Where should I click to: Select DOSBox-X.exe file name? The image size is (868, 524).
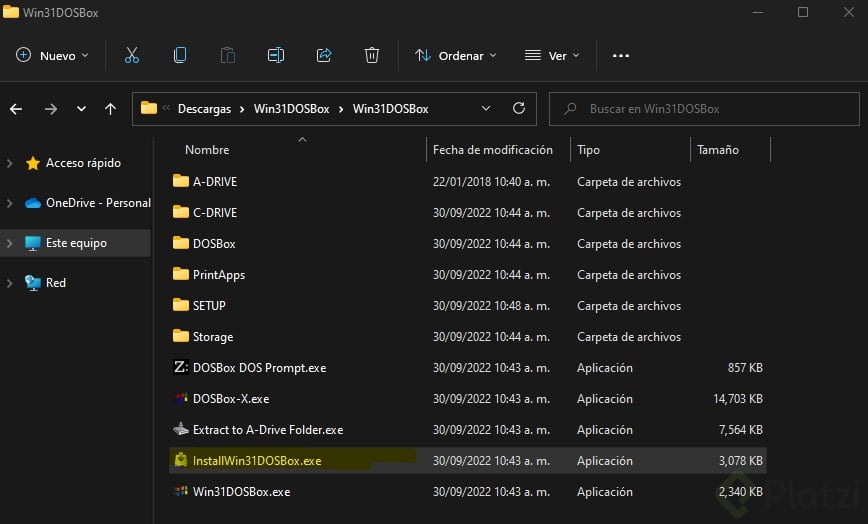pyautogui.click(x=231, y=398)
